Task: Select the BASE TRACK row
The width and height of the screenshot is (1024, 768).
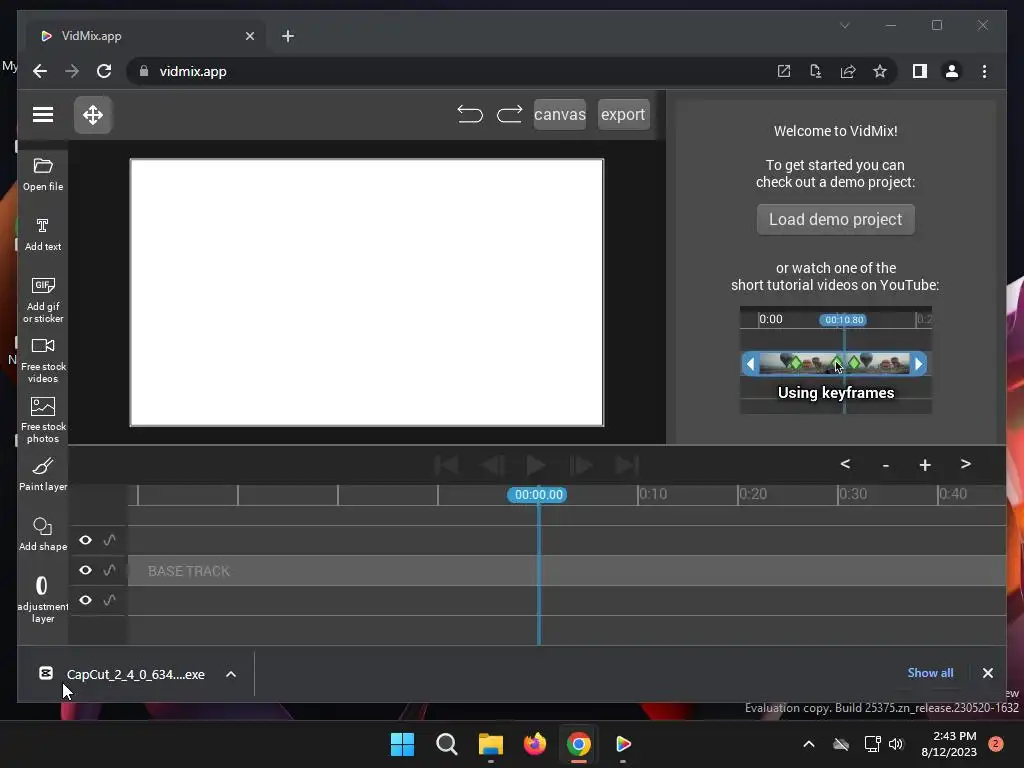Action: (x=567, y=571)
